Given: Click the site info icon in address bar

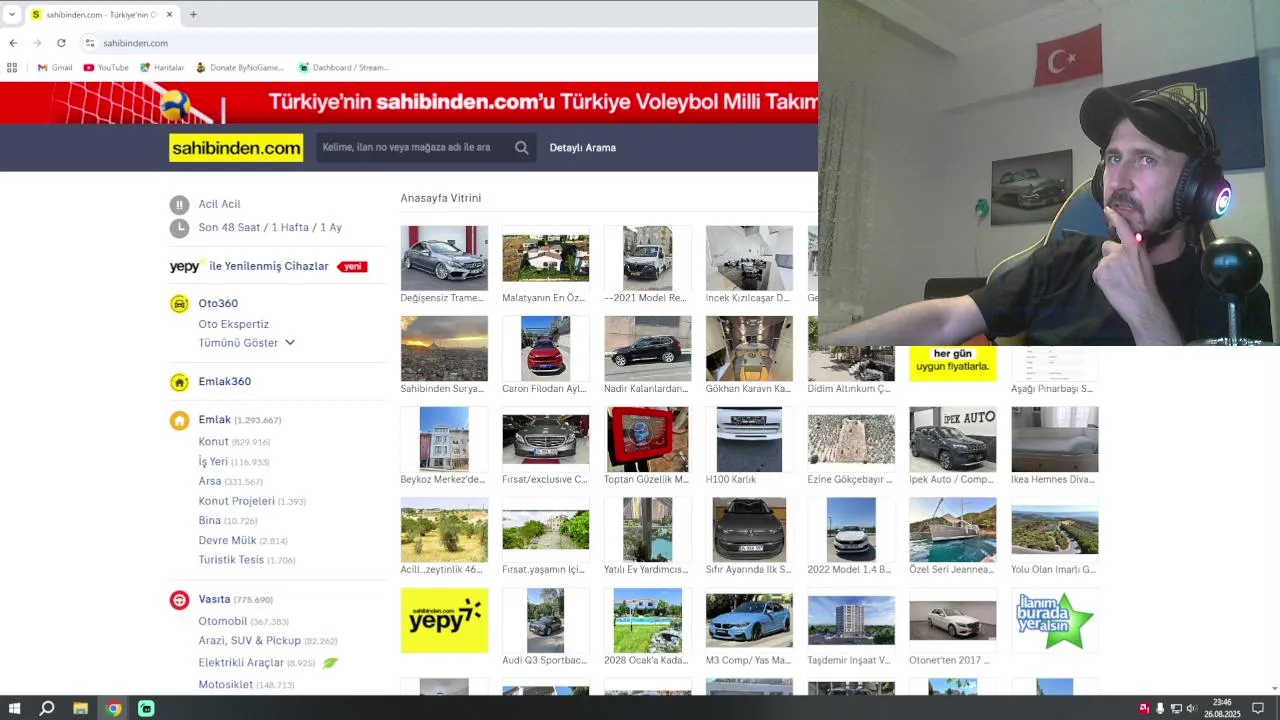Looking at the screenshot, I should [90, 43].
